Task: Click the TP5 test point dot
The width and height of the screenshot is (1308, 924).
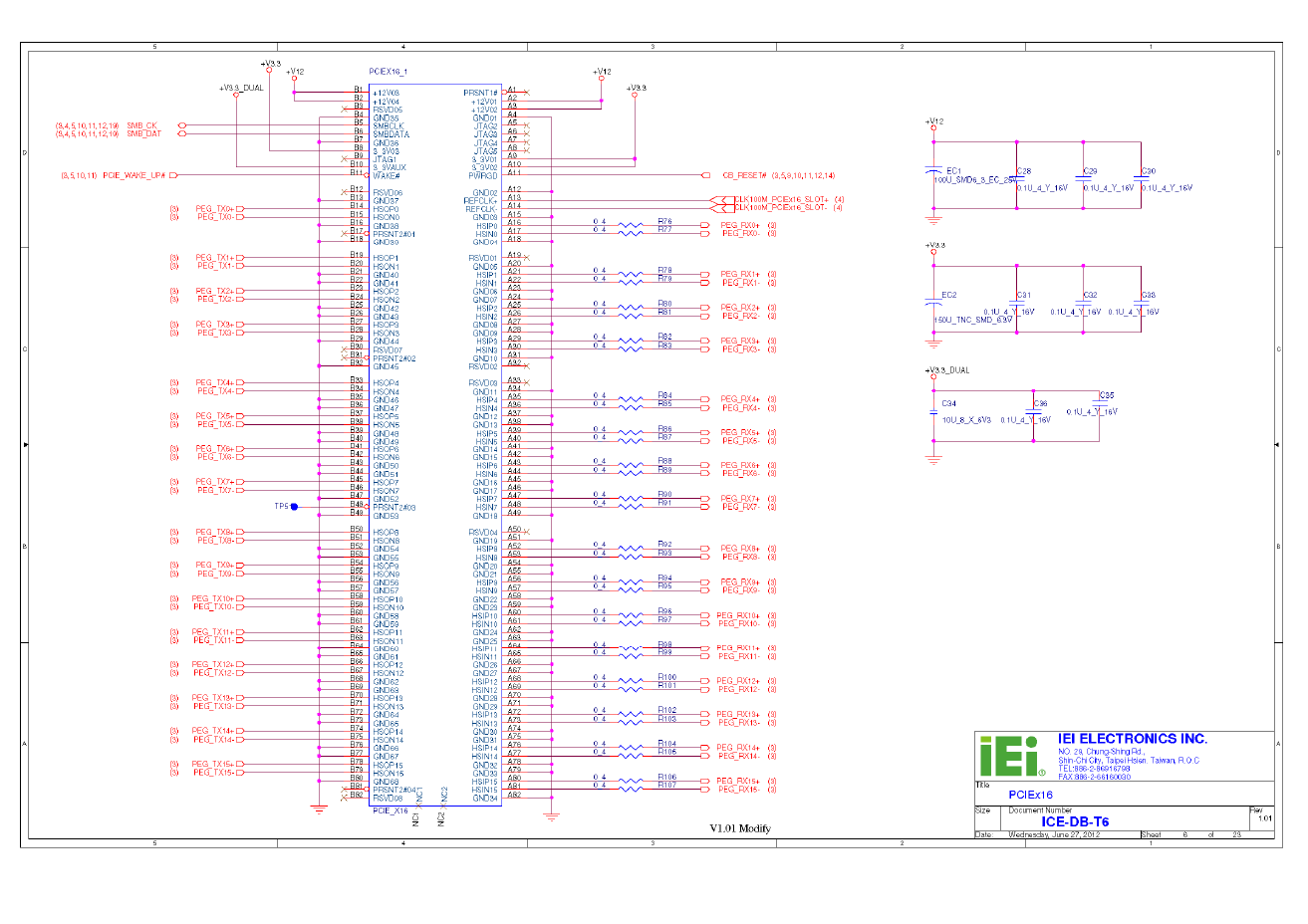Action: 294,507
